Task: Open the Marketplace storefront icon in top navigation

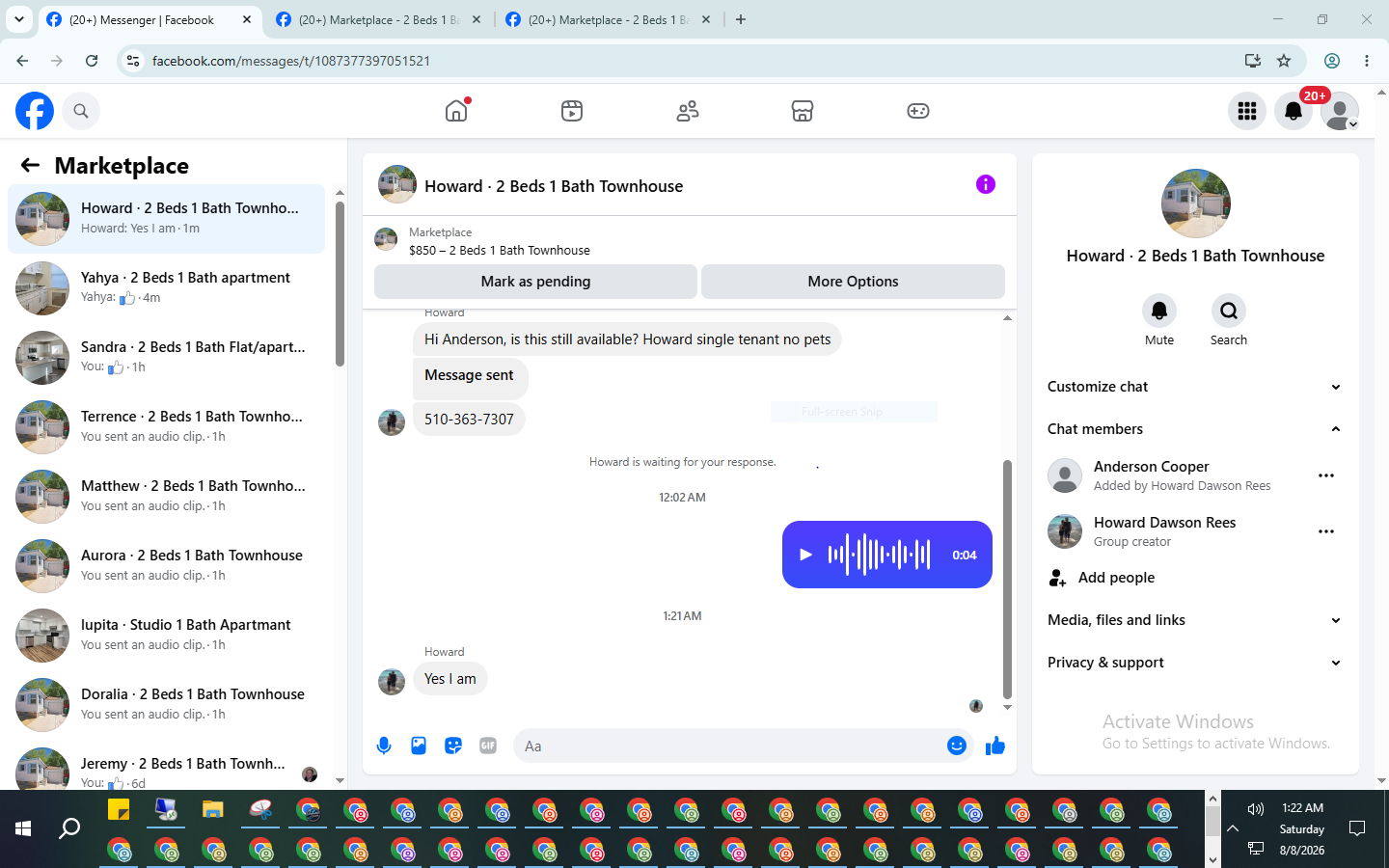Action: 803,111
